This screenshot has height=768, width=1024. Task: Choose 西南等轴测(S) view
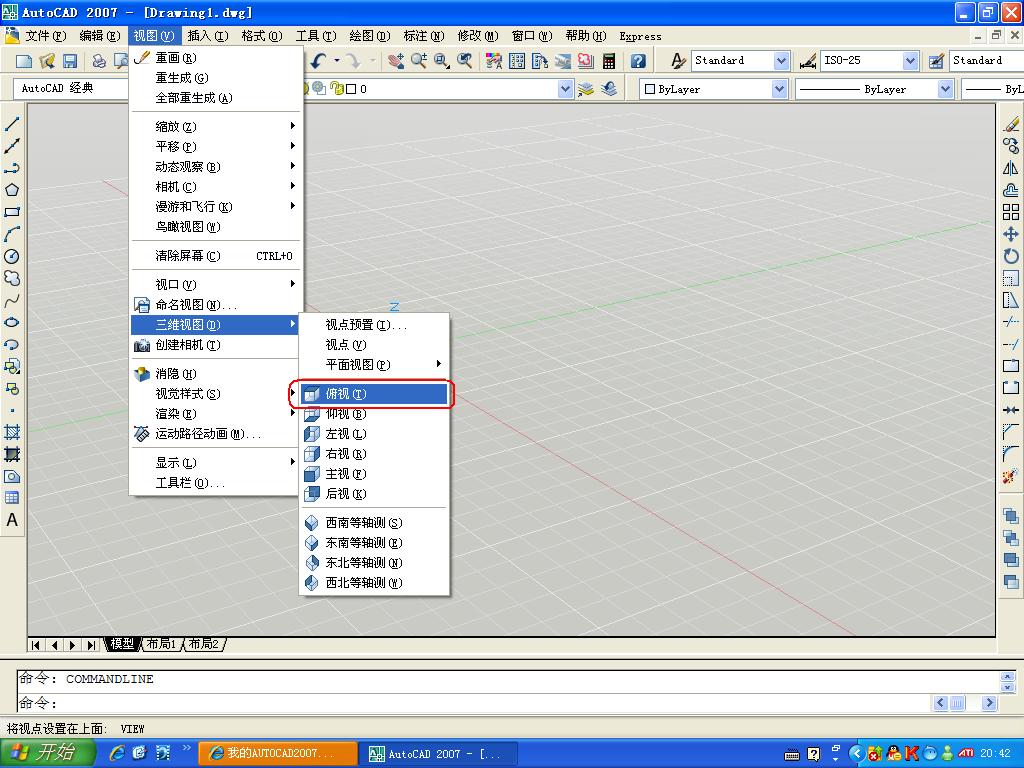point(374,522)
